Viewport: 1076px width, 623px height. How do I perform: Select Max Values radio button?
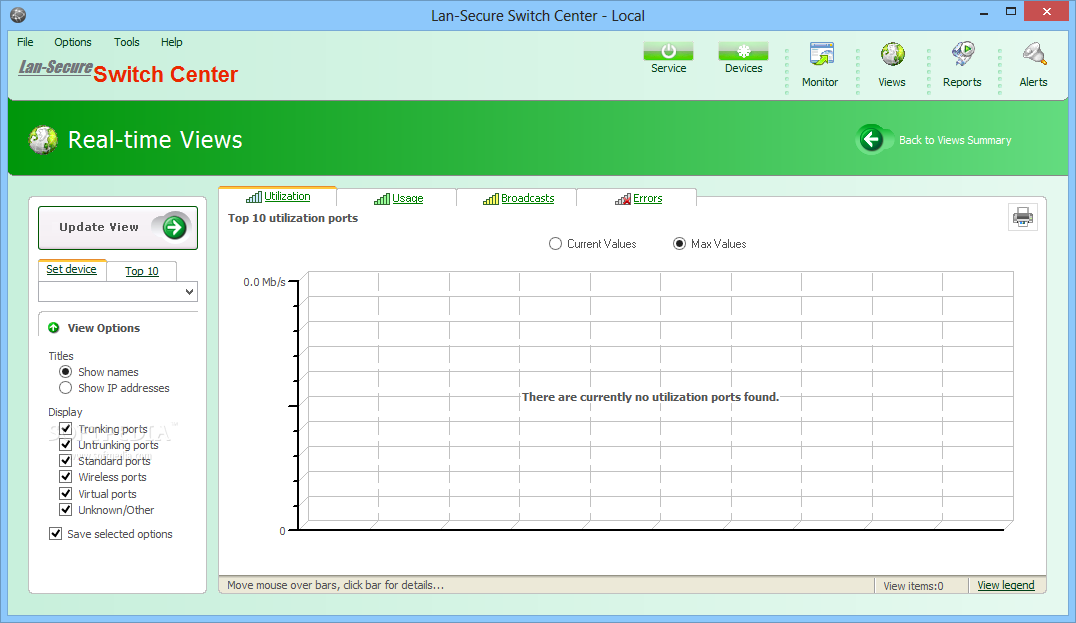pyautogui.click(x=679, y=244)
